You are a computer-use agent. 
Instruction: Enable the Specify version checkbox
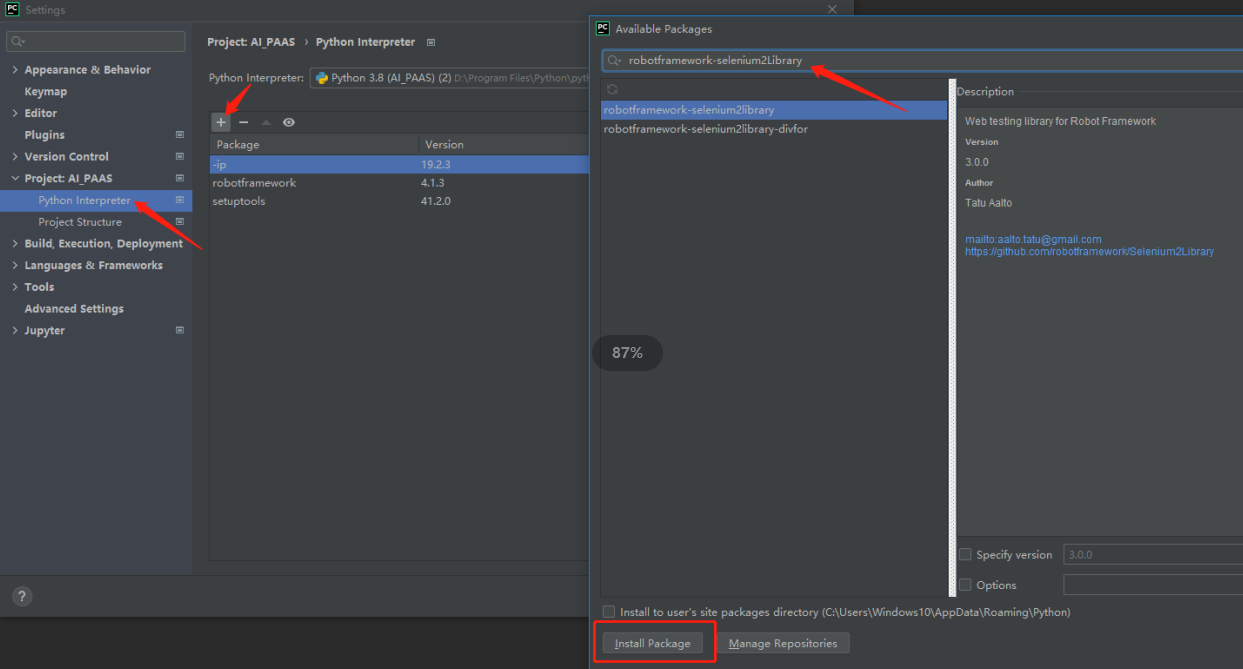(x=965, y=554)
